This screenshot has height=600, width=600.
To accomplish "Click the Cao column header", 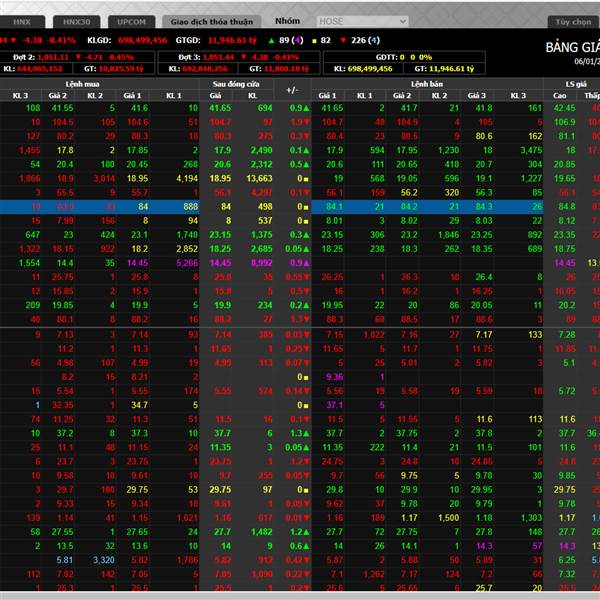I will tap(559, 96).
